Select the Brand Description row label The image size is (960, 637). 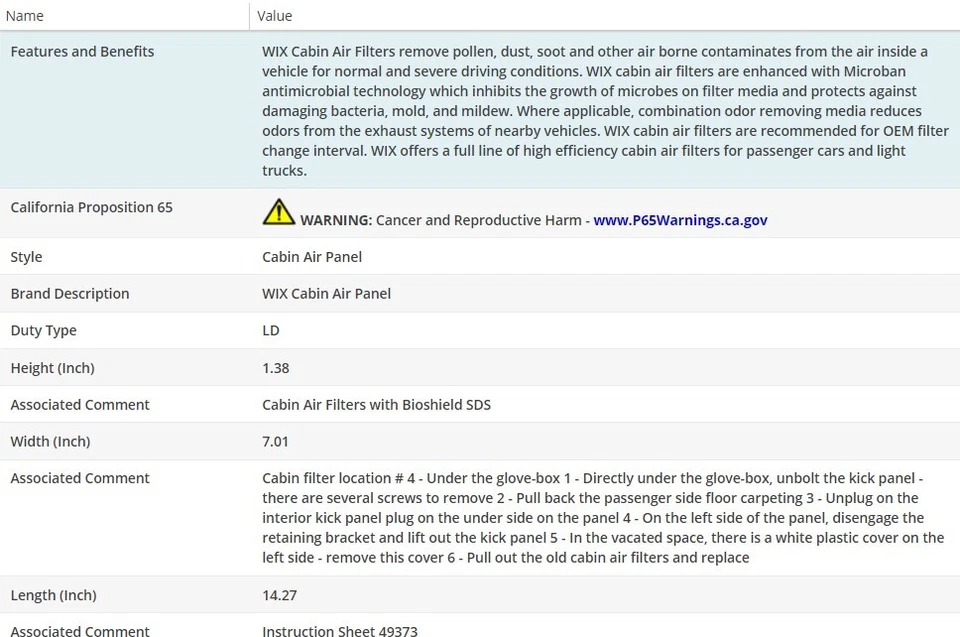point(70,294)
